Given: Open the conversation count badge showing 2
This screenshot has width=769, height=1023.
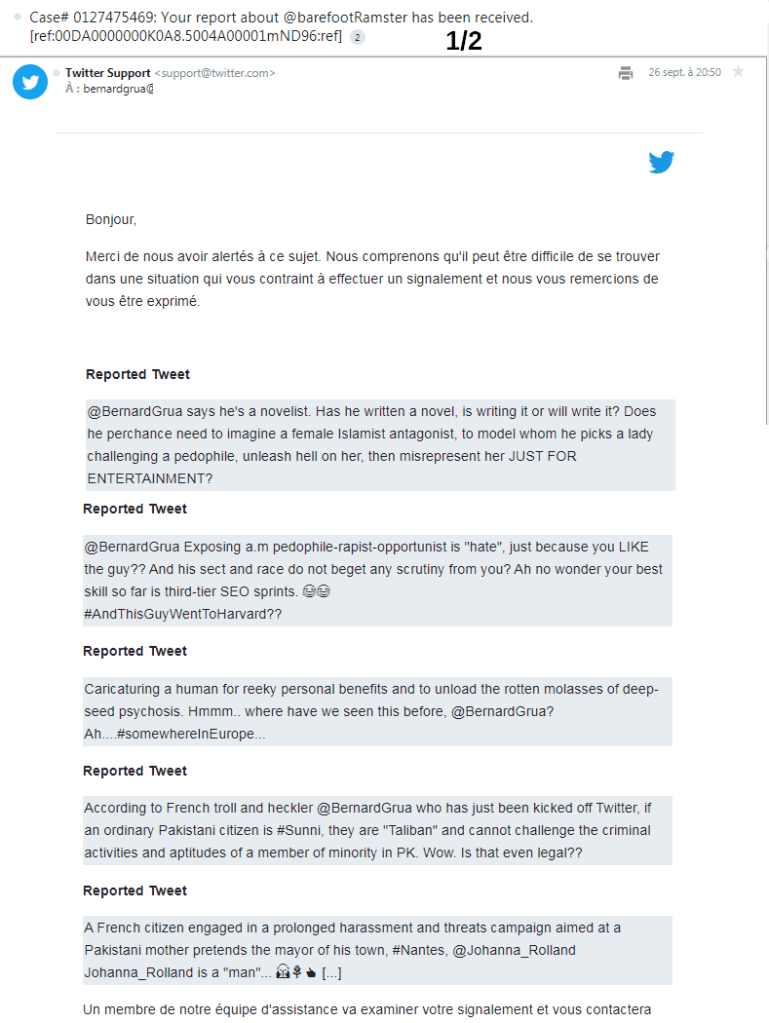Looking at the screenshot, I should (x=358, y=37).
